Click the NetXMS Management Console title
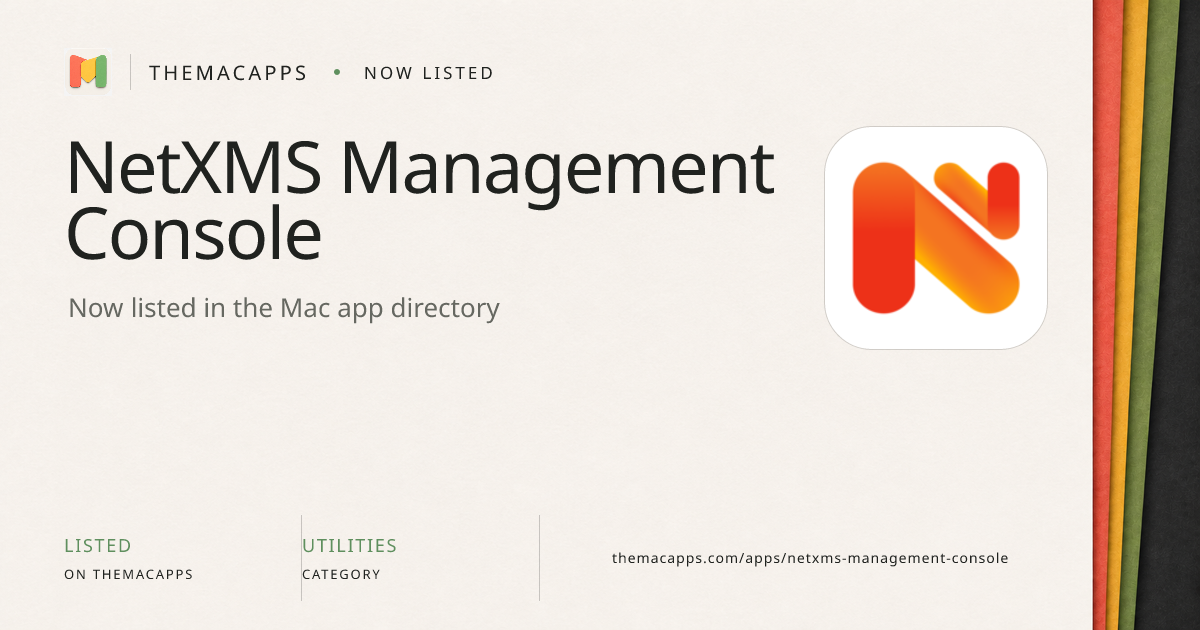The height and width of the screenshot is (630, 1200). (x=420, y=201)
